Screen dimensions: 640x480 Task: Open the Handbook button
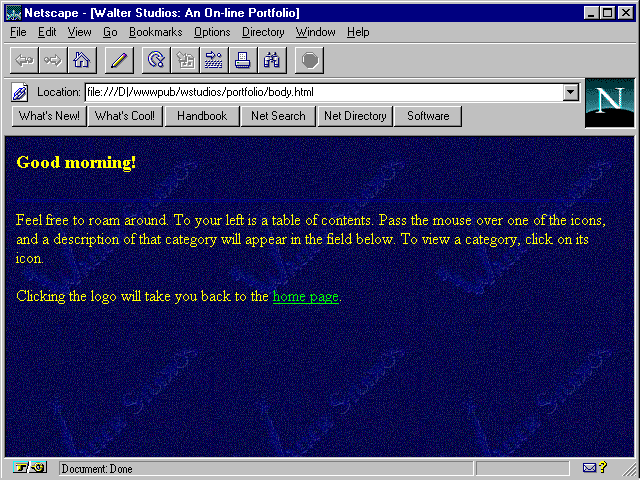tap(202, 116)
